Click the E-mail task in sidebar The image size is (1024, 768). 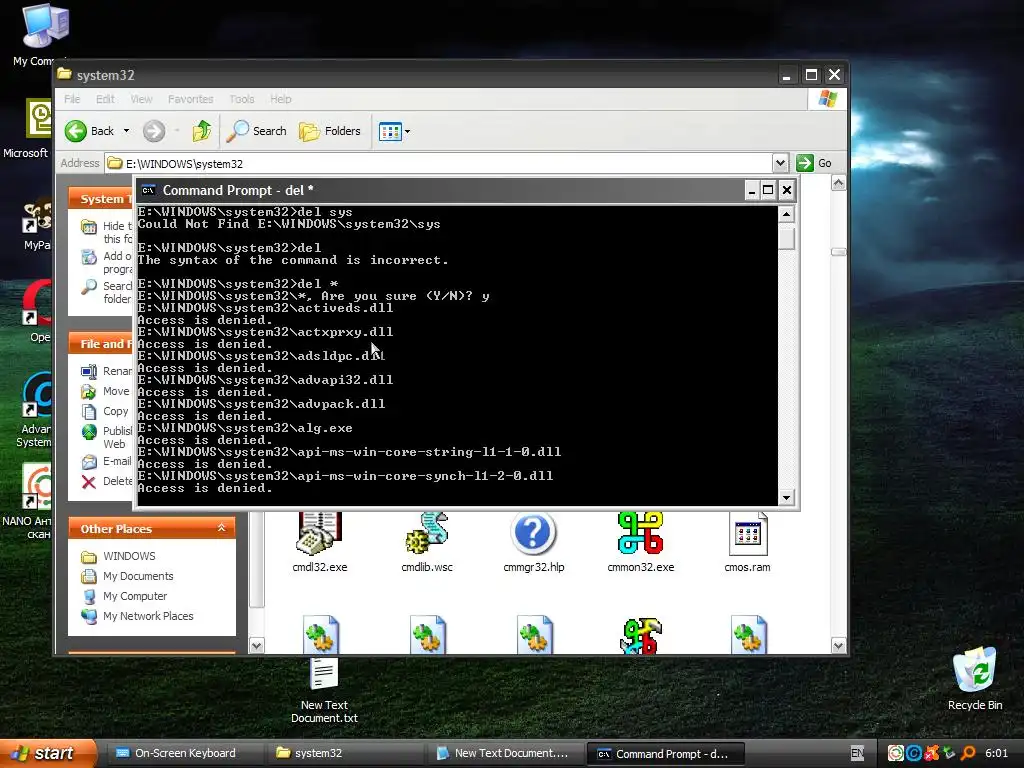pos(107,462)
